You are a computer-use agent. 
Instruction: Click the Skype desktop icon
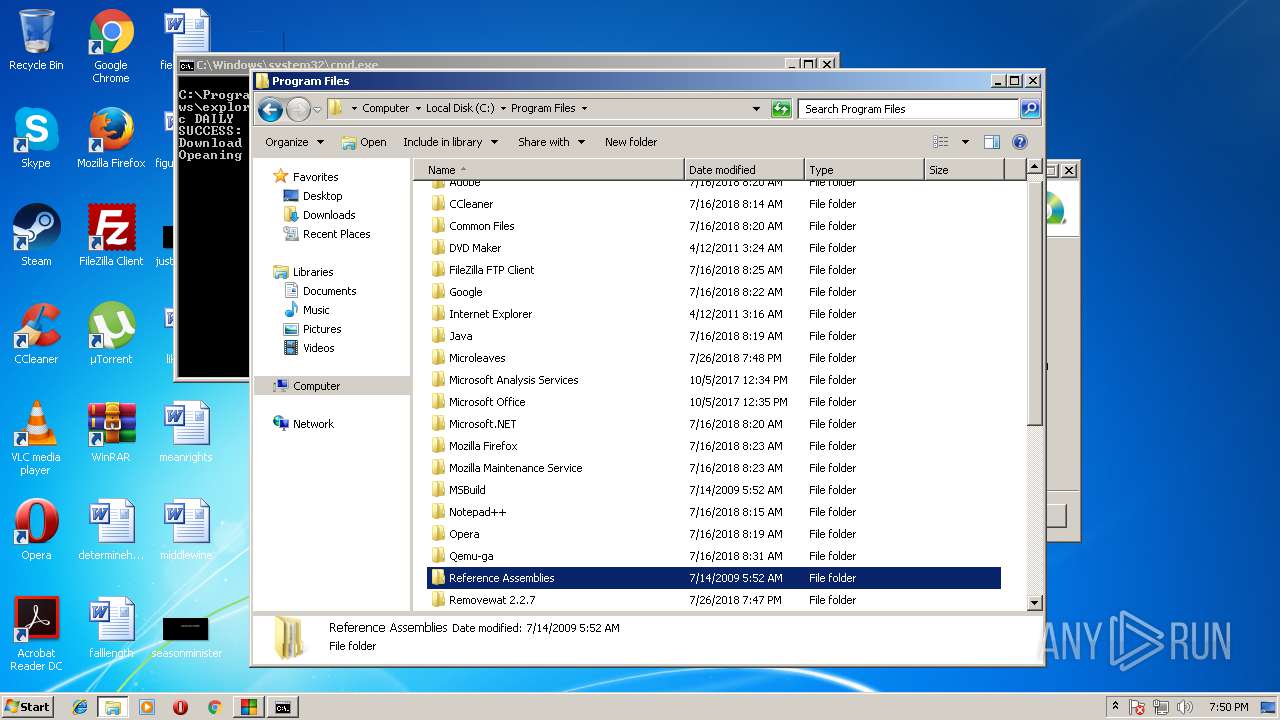(x=36, y=138)
